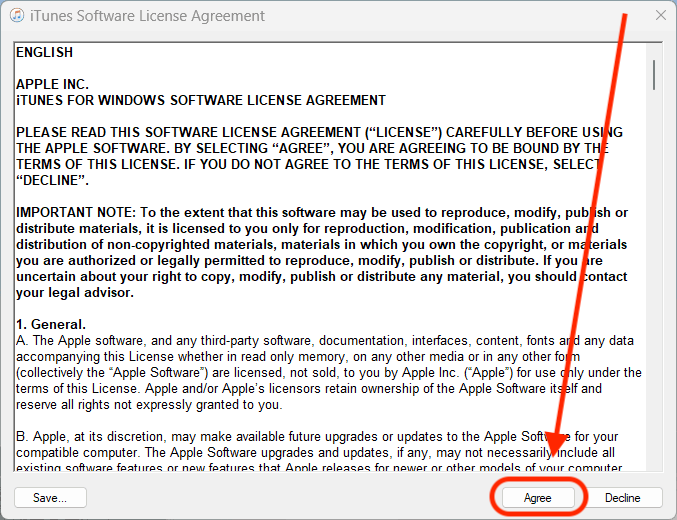Click the window title 'iTunes Software License Agreement'

[148, 16]
